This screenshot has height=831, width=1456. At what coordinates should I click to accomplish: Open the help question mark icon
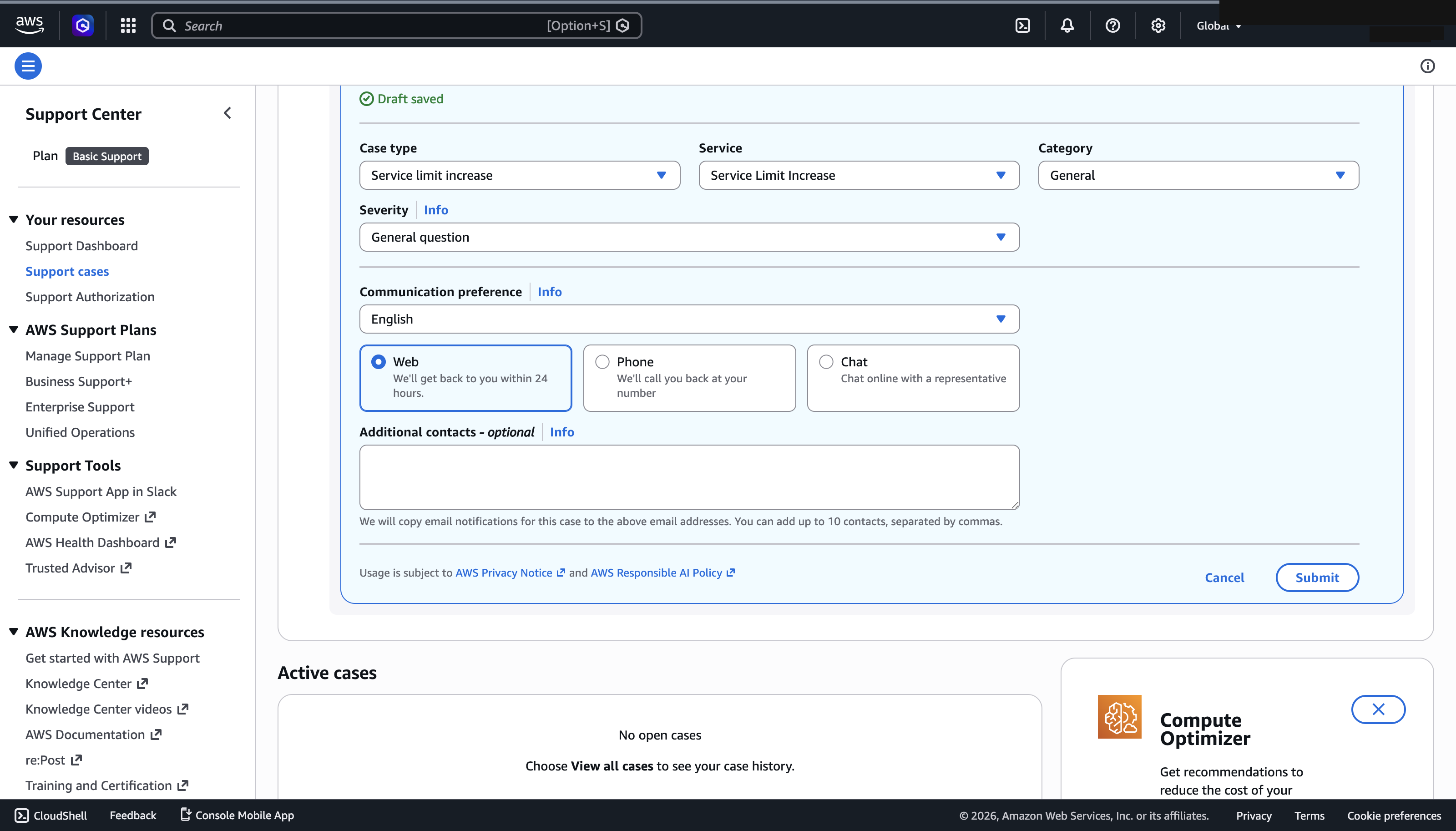(x=1112, y=25)
